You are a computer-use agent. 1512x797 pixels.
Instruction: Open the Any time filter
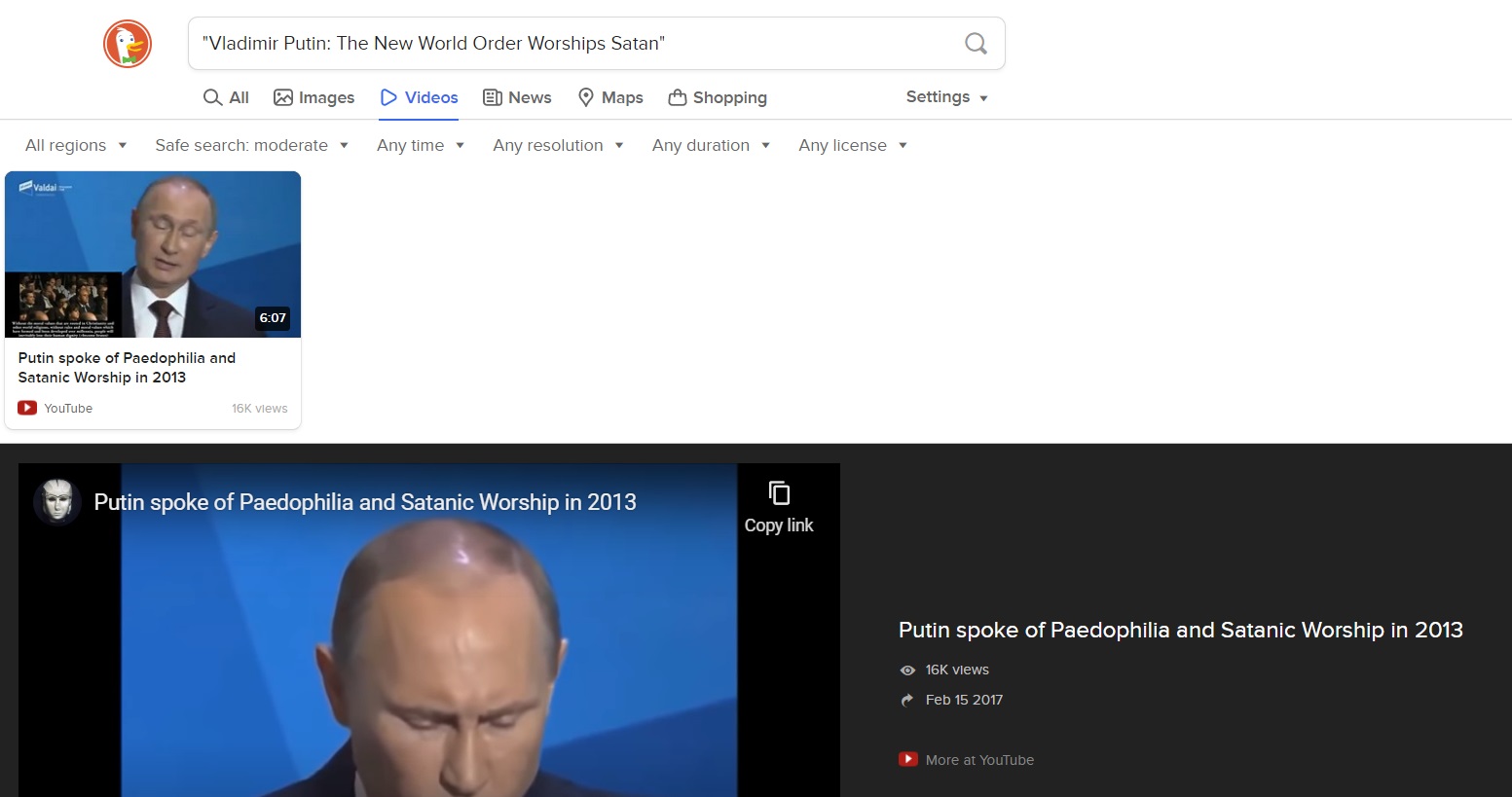point(421,145)
